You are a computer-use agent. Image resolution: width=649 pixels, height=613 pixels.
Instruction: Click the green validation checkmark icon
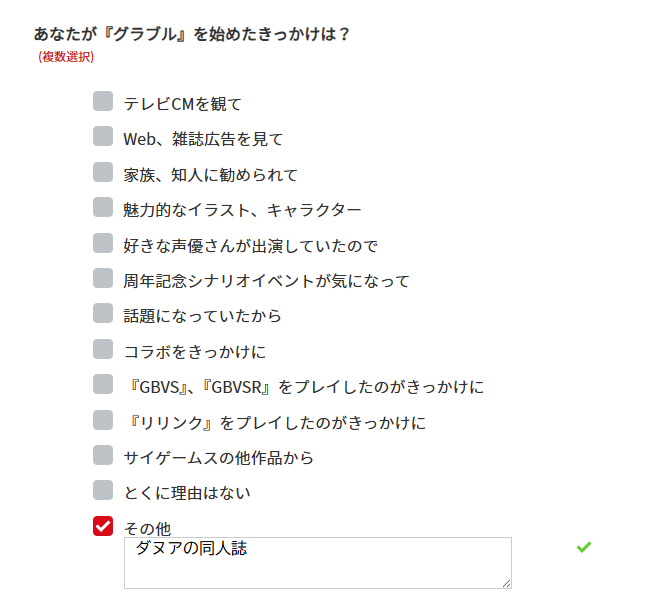pyautogui.click(x=584, y=547)
